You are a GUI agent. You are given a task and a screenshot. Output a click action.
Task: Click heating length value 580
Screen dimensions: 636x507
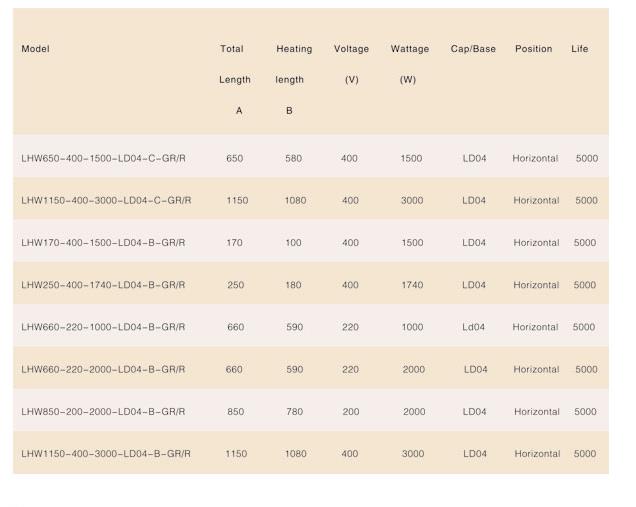coord(293,158)
